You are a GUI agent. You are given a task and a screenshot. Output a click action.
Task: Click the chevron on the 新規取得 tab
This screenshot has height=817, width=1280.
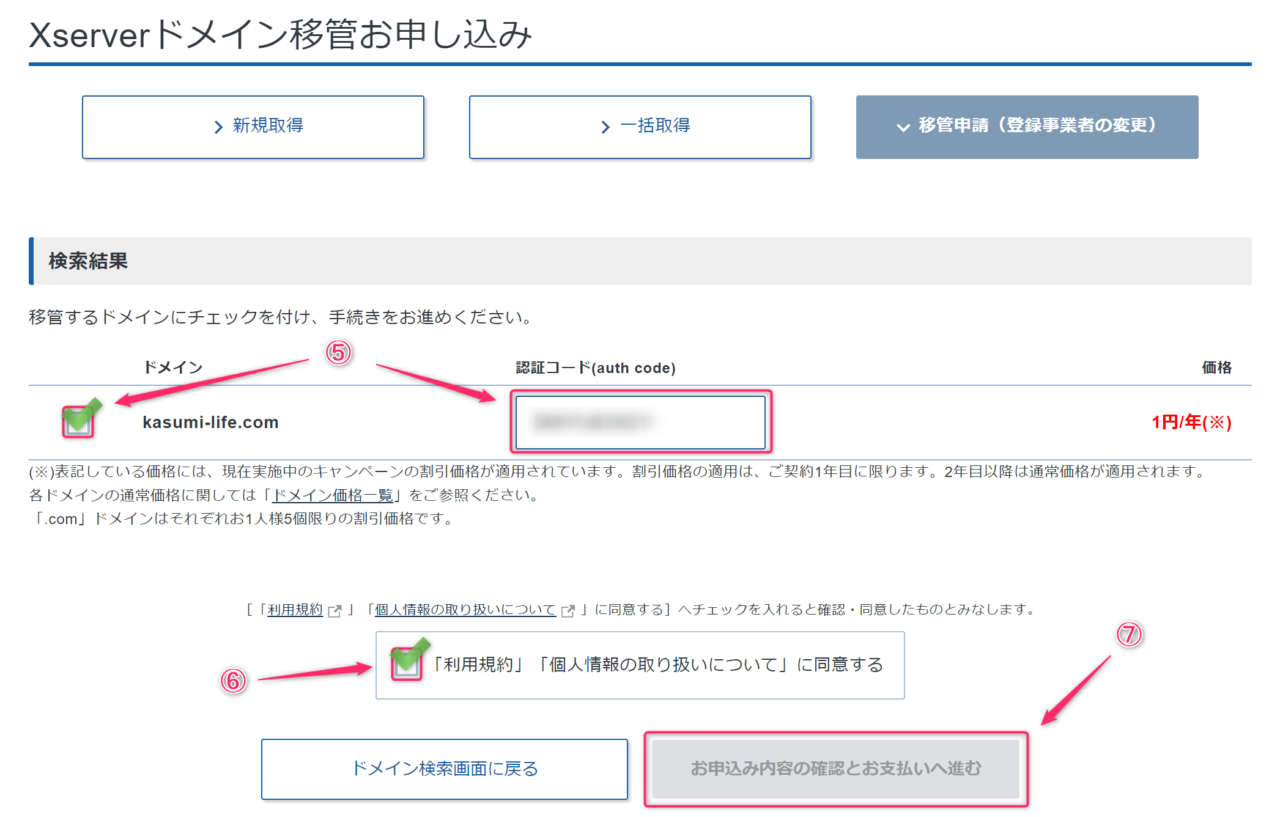(218, 127)
